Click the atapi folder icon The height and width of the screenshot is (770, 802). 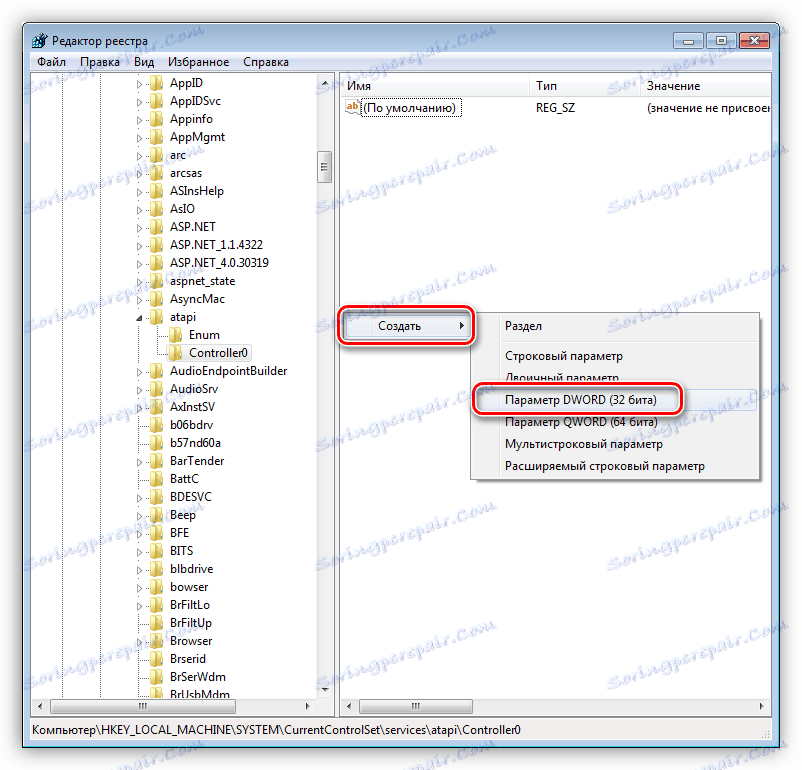157,317
